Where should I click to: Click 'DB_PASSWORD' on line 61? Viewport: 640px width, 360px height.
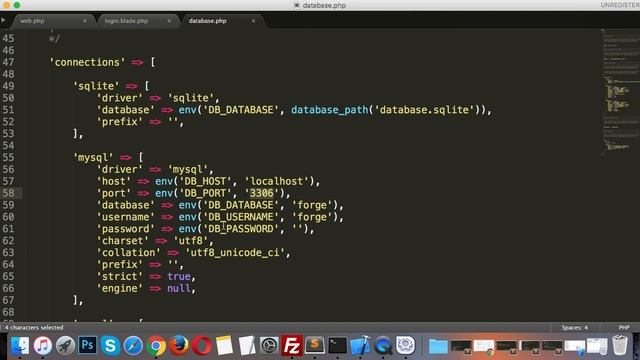click(x=241, y=229)
